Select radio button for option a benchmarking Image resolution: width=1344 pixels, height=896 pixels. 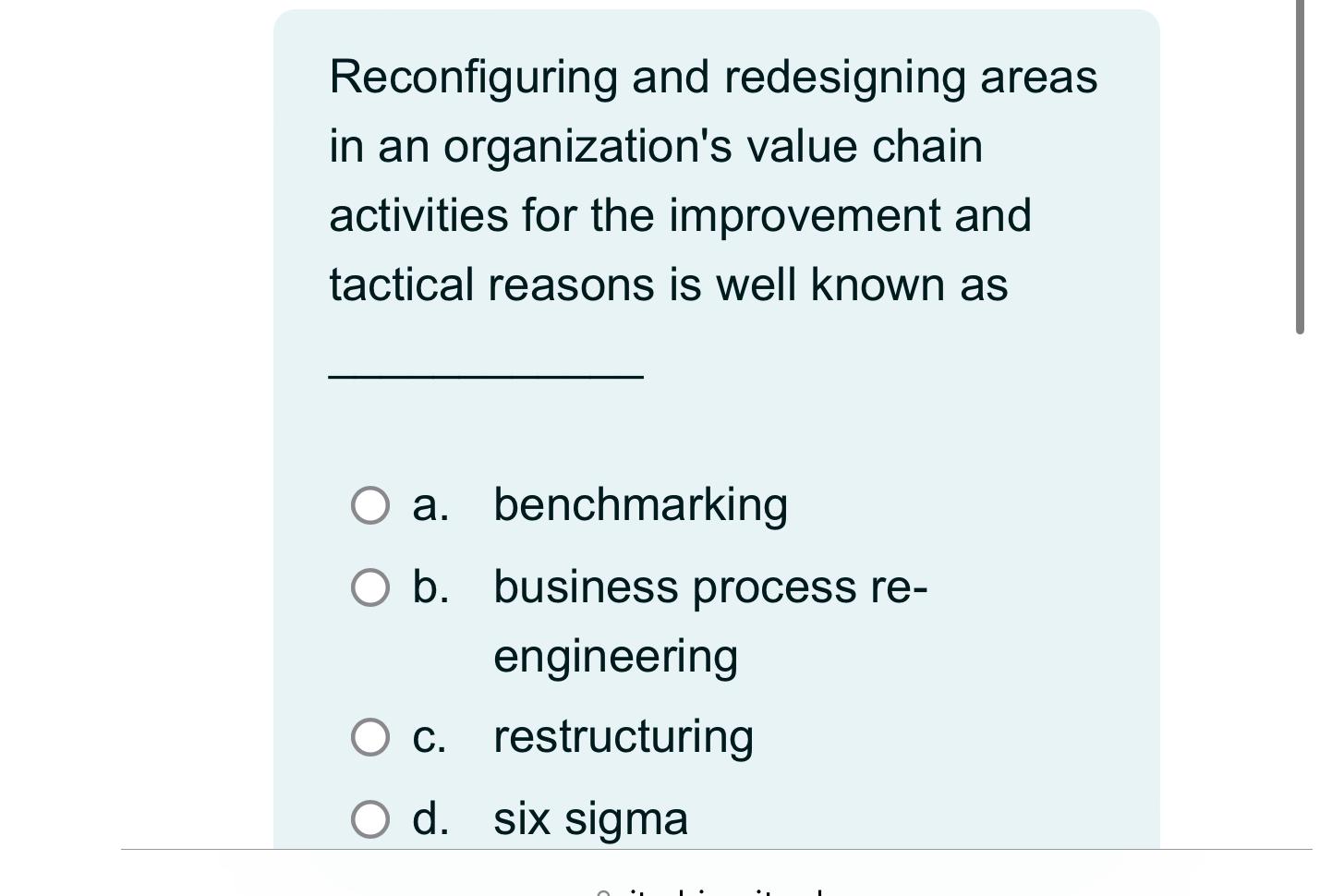[x=370, y=505]
